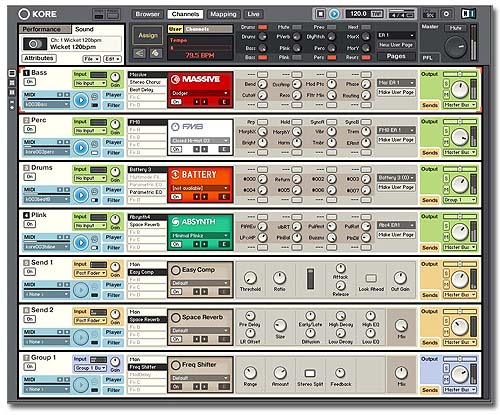Screen dimensions: 500x415
Task: Select the second view icon in the left sidebar
Action: tap(12, 82)
